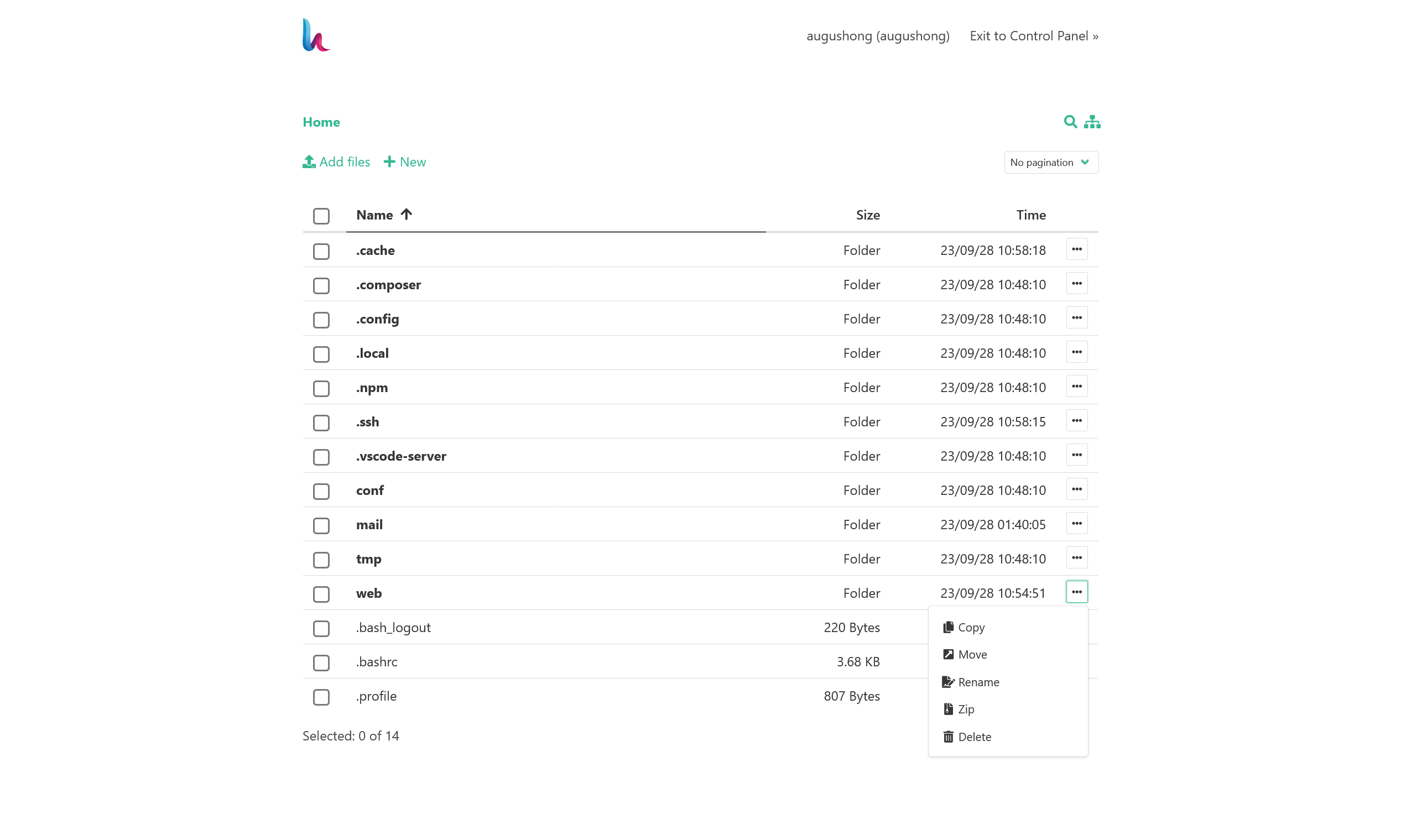Image resolution: width=1401 pixels, height=840 pixels.
Task: Click the Name sort arrow icon
Action: tap(406, 215)
